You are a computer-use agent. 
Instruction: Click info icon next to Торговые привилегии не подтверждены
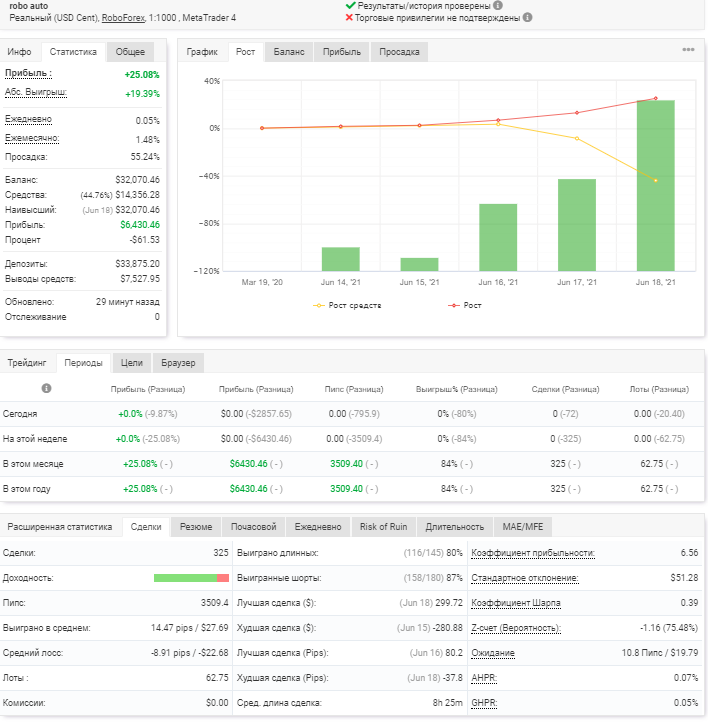pos(528,18)
